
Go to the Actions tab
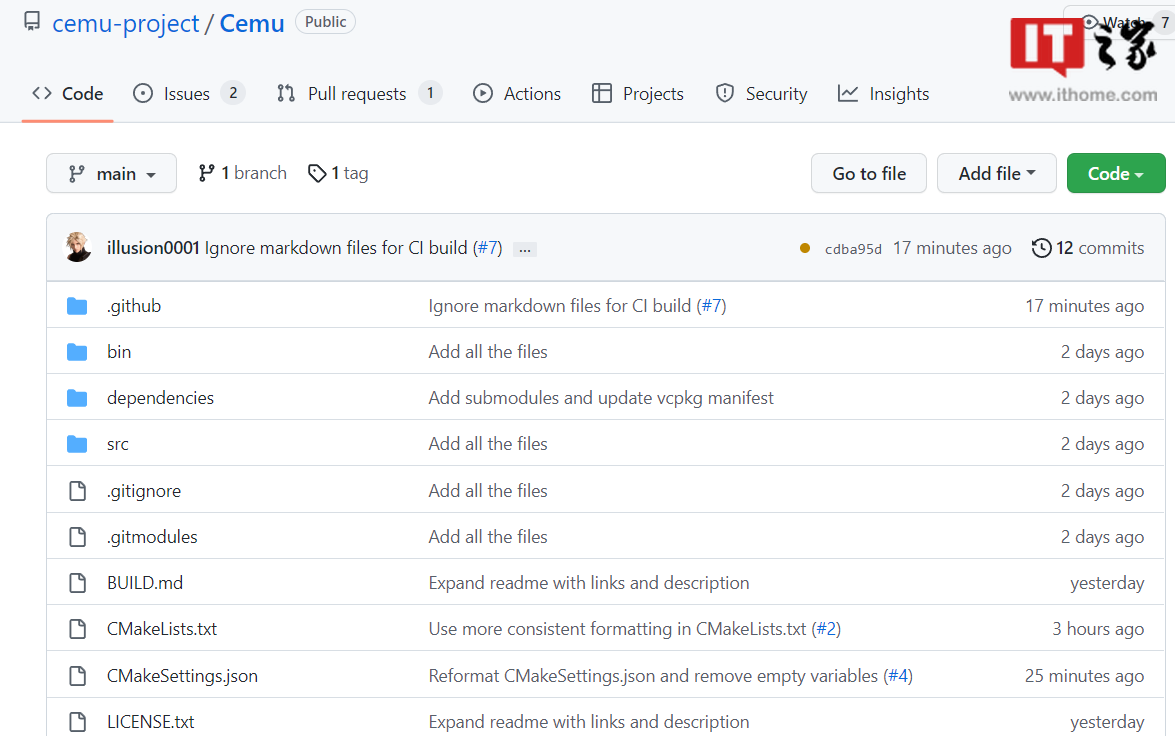coord(517,94)
